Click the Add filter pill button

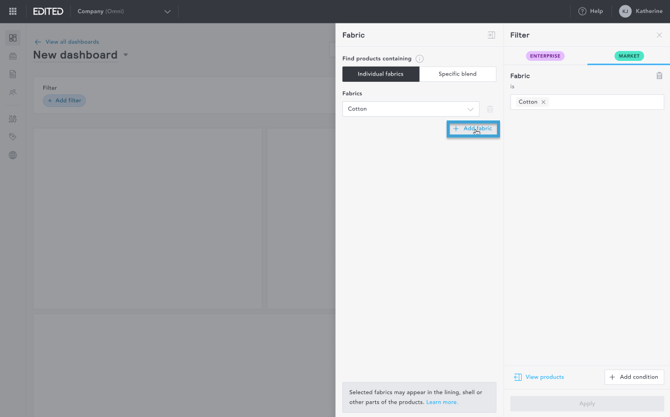click(64, 100)
